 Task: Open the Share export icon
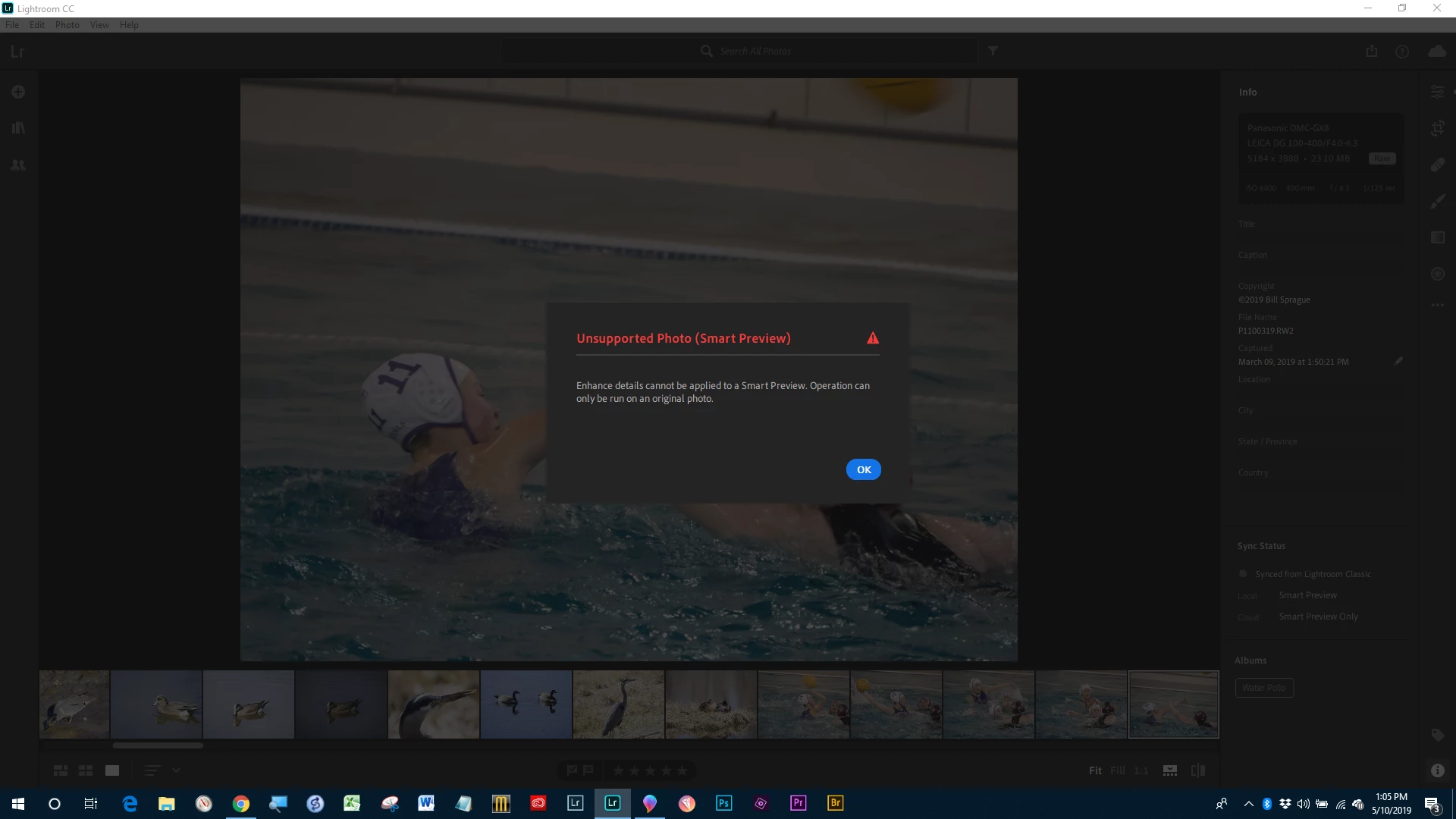(x=1371, y=52)
